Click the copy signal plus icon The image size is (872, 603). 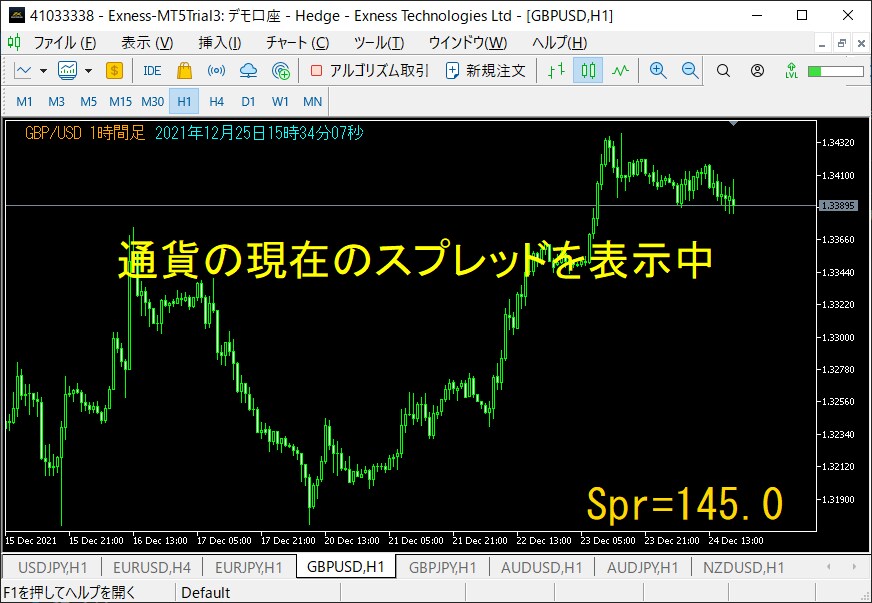281,71
